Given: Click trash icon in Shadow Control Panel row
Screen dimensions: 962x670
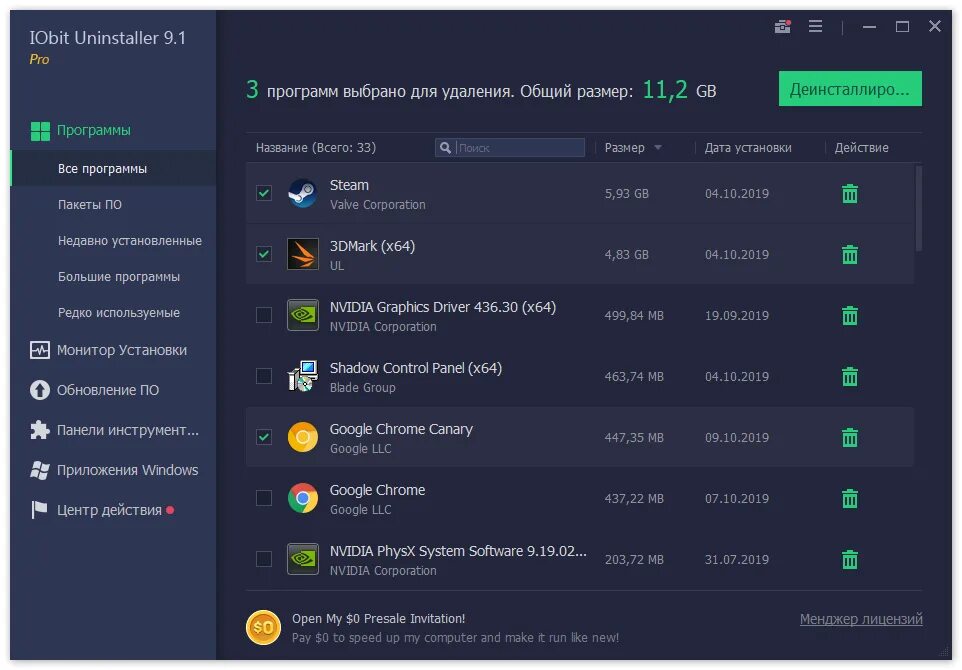Looking at the screenshot, I should 850,376.
